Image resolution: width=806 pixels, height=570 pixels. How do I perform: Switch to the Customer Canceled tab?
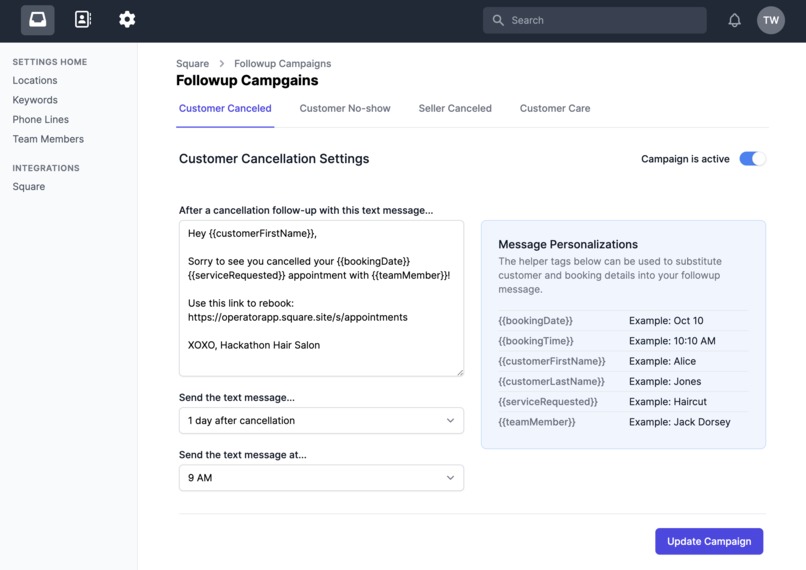(225, 108)
